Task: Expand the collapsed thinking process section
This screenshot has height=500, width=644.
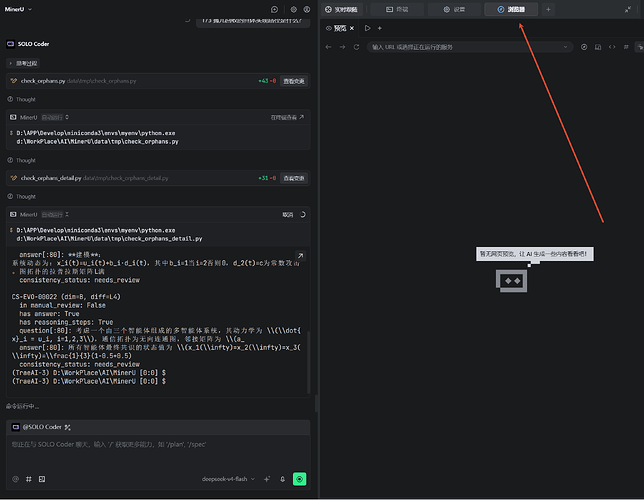Action: (x=23, y=63)
